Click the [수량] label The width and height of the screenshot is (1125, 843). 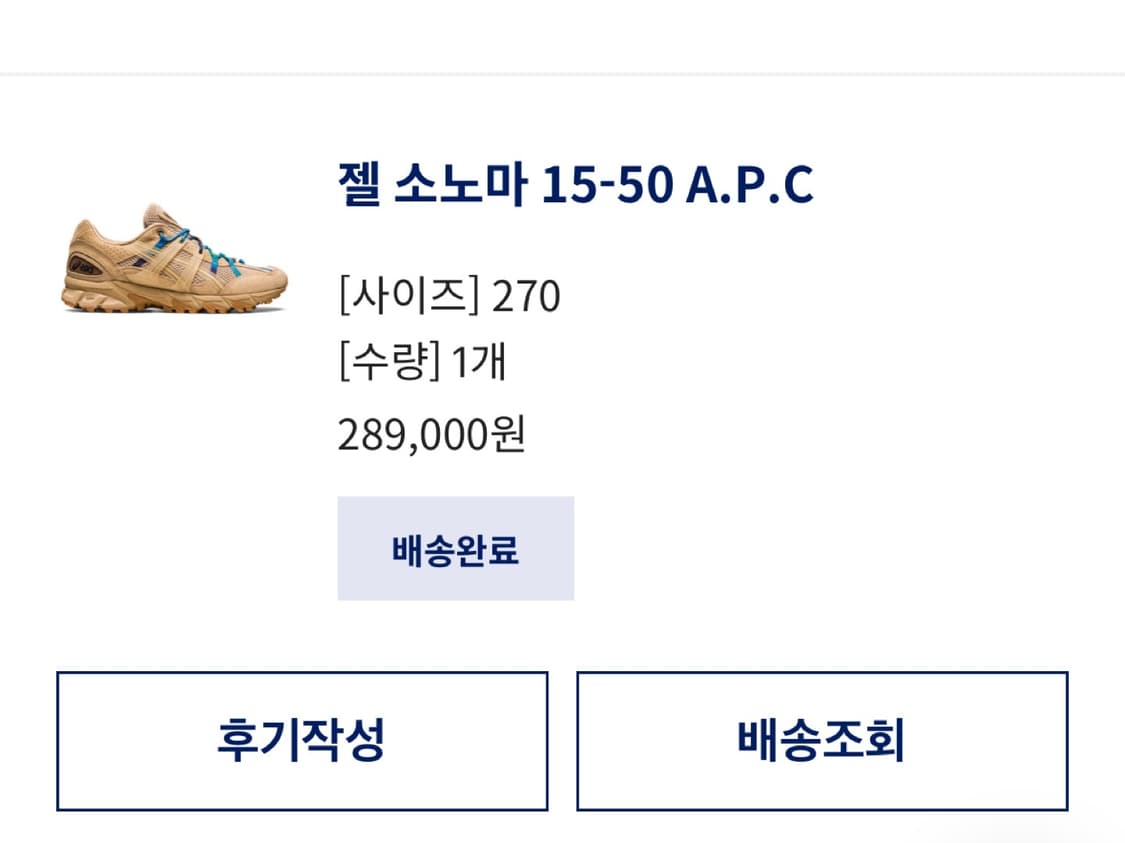tap(389, 363)
